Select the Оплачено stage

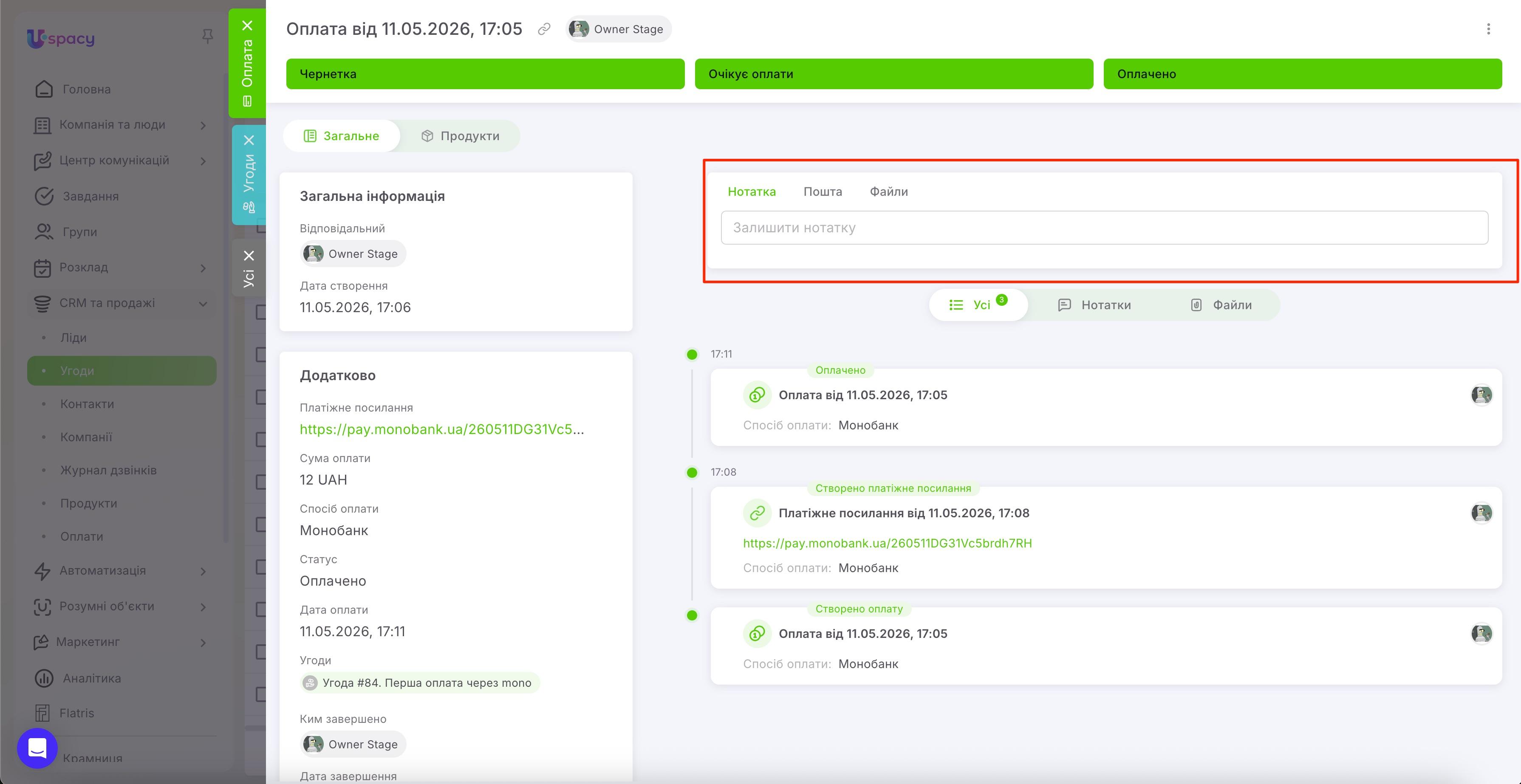[1303, 74]
